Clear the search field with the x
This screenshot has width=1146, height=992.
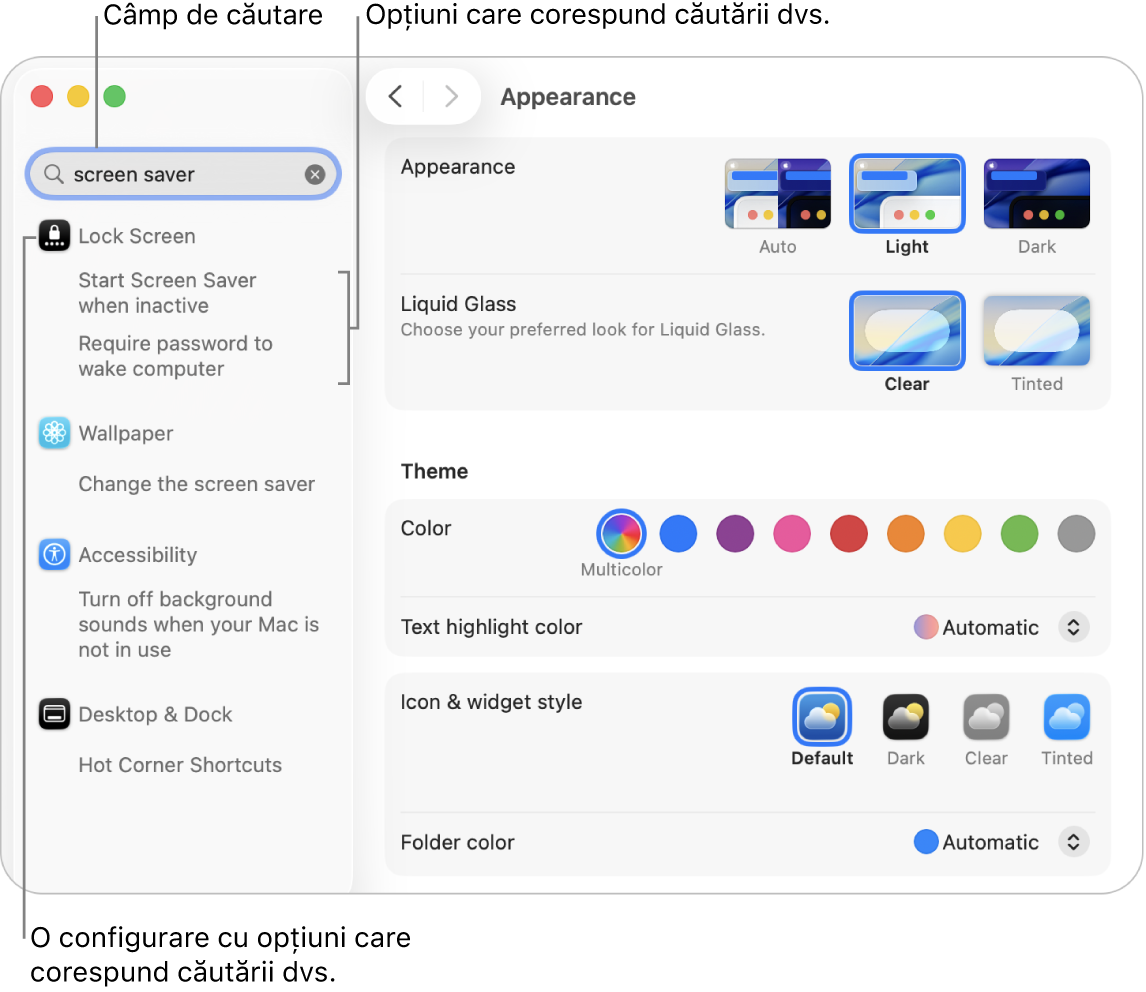click(x=315, y=173)
